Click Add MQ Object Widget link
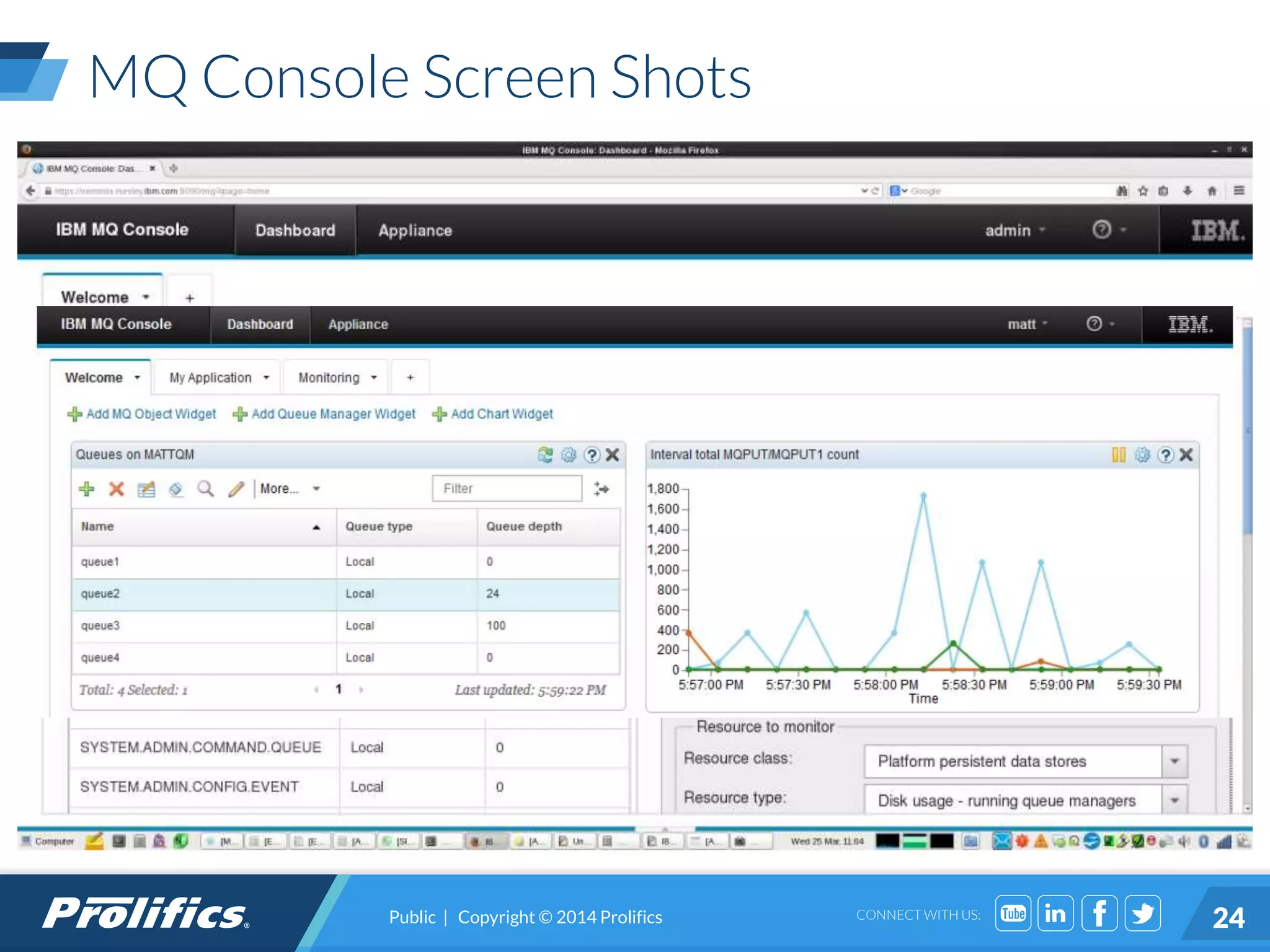 point(142,414)
